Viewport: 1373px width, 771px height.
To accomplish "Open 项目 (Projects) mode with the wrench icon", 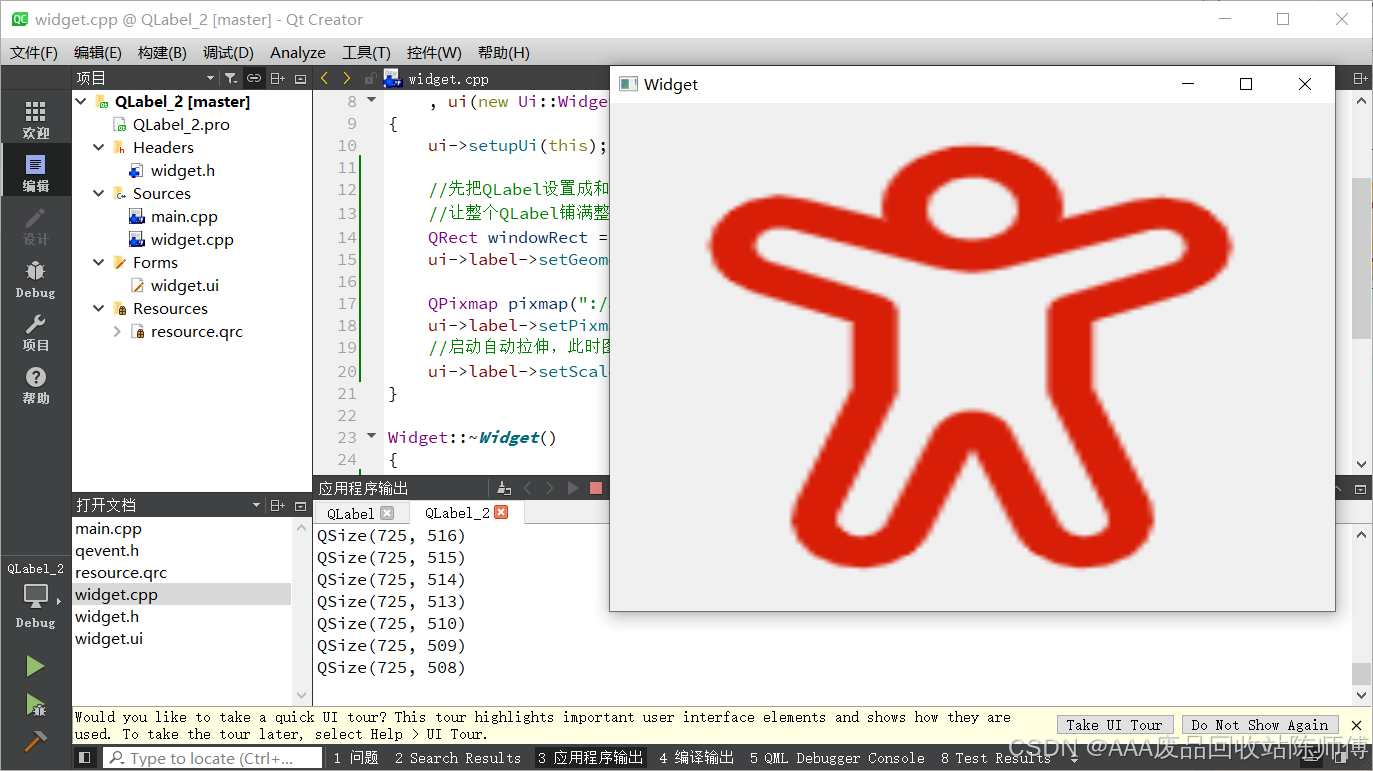I will pos(35,332).
